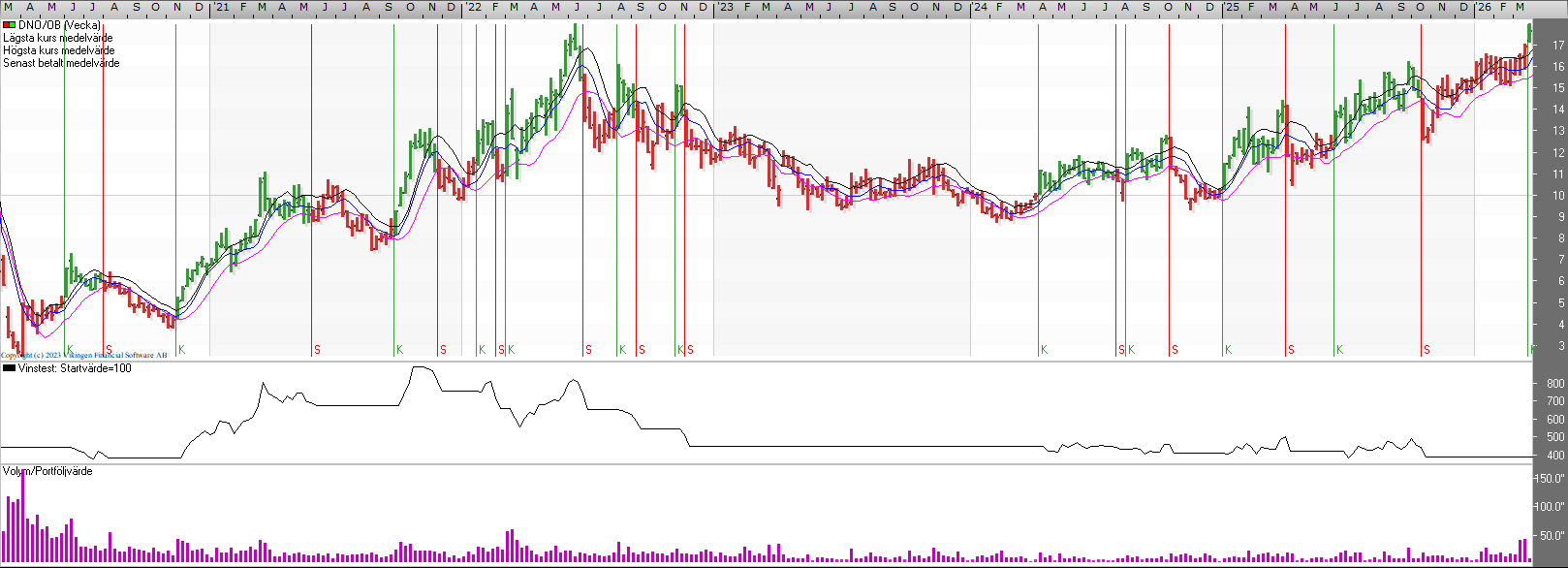Click the rightmost S sell signal marker

pos(1427,350)
